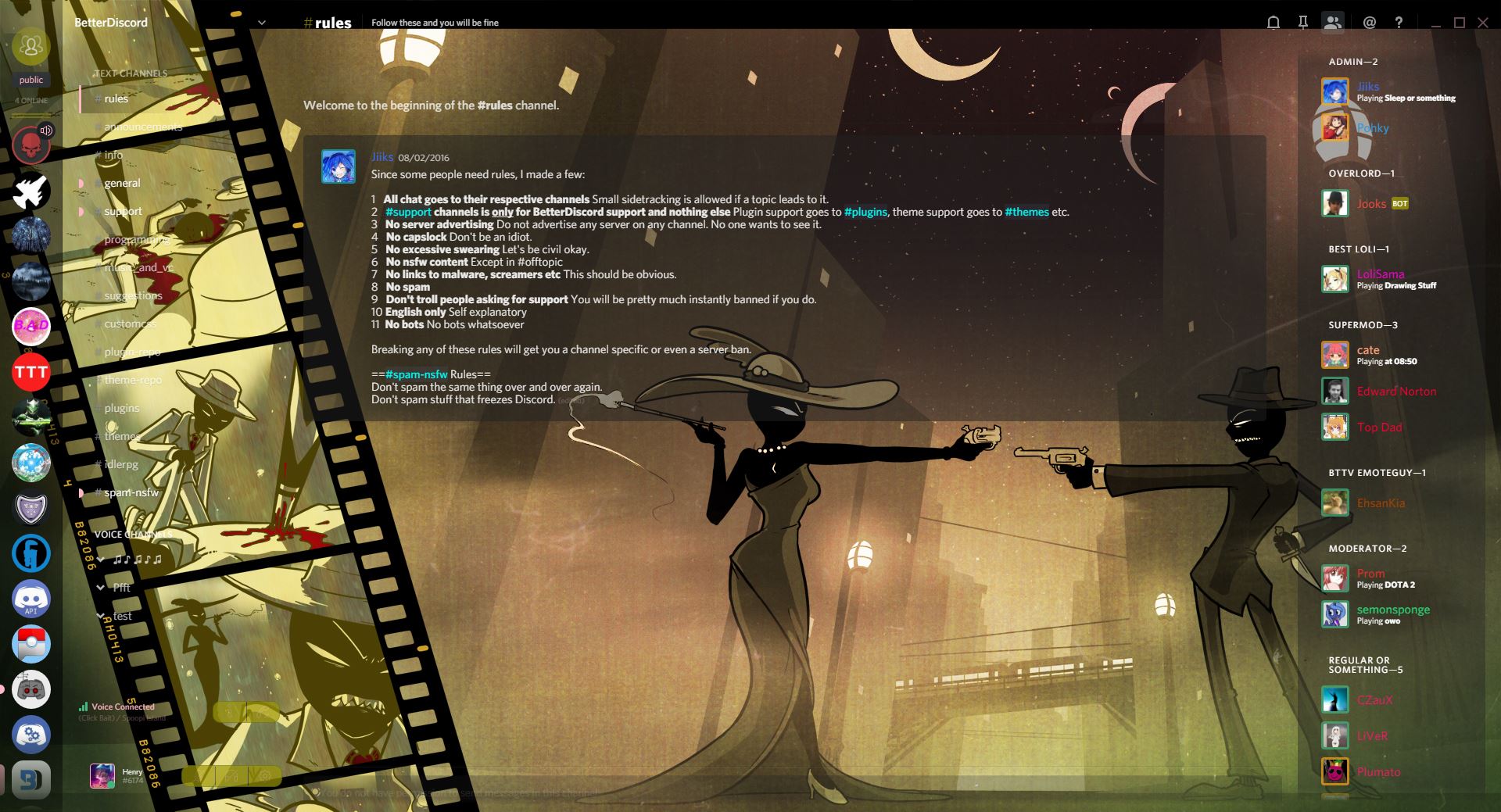
Task: Toggle microphone mute in user panel
Action: pos(198,776)
